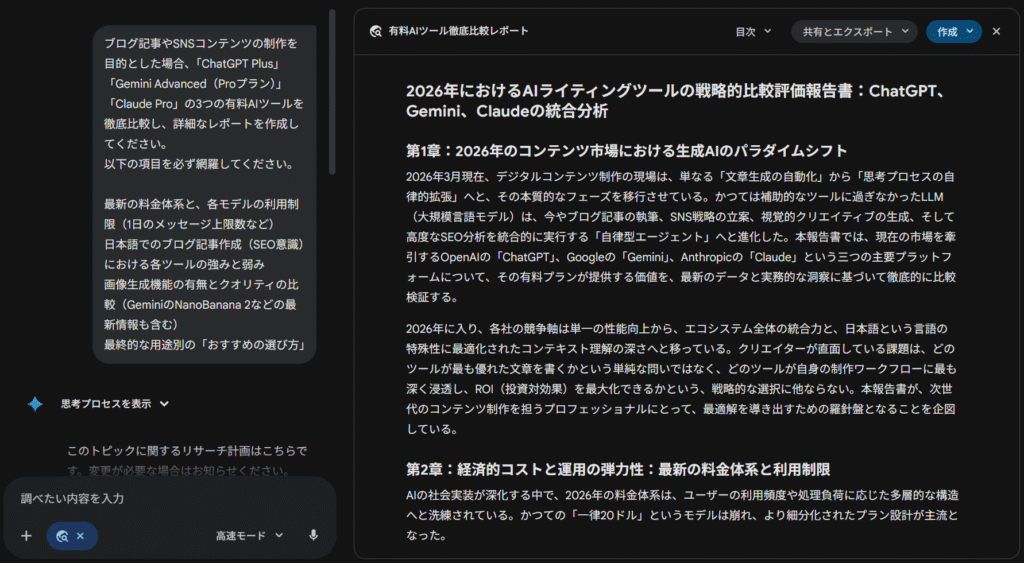Viewport: 1024px width, 563px height.
Task: Remove the Deep Research chip with its X
Action: pos(80,536)
